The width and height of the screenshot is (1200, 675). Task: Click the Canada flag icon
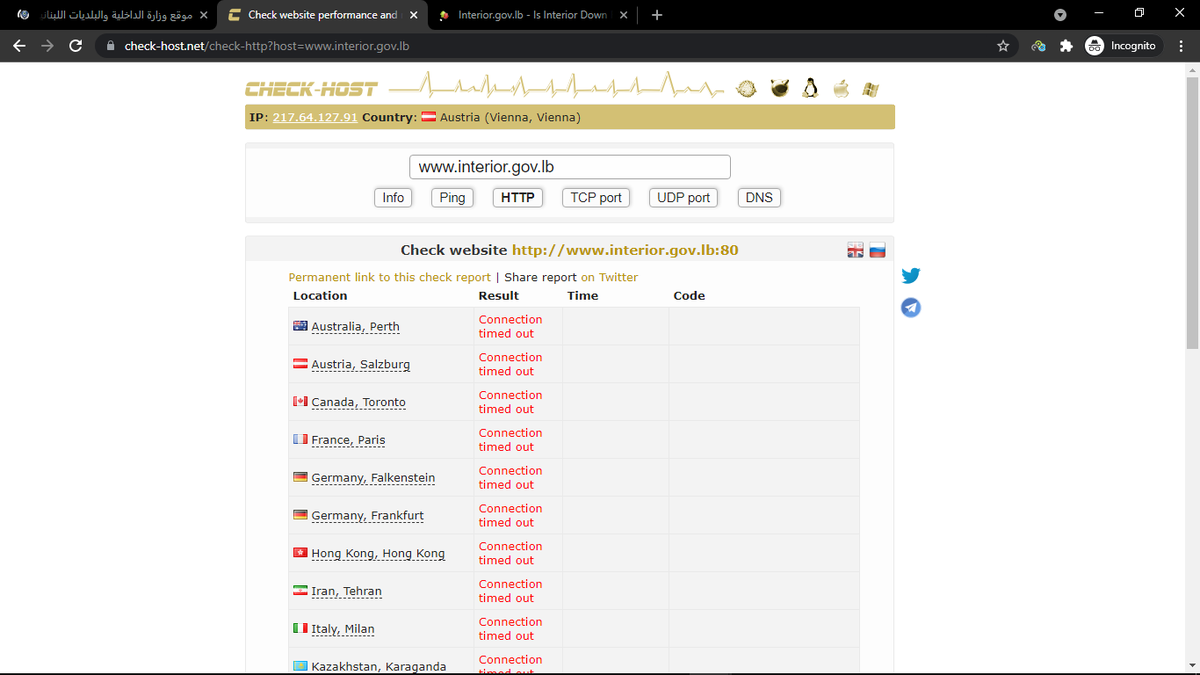pos(300,401)
